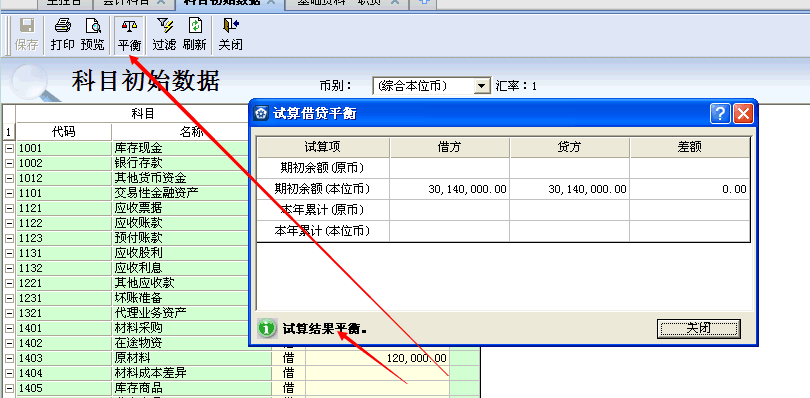Select the 在途物资 name cell
Viewport: 810px width, 398px height.
(181, 343)
